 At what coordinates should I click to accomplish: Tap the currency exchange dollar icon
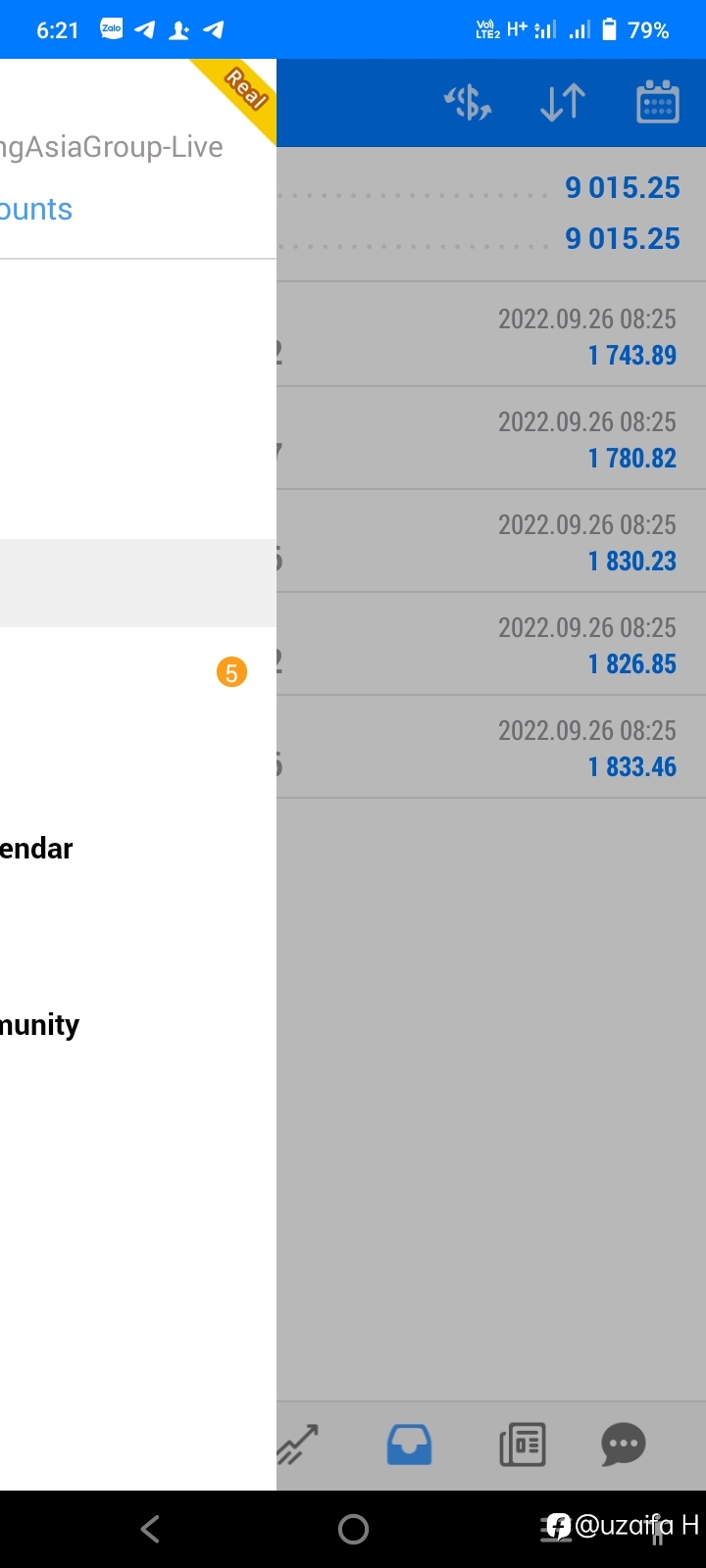[468, 103]
